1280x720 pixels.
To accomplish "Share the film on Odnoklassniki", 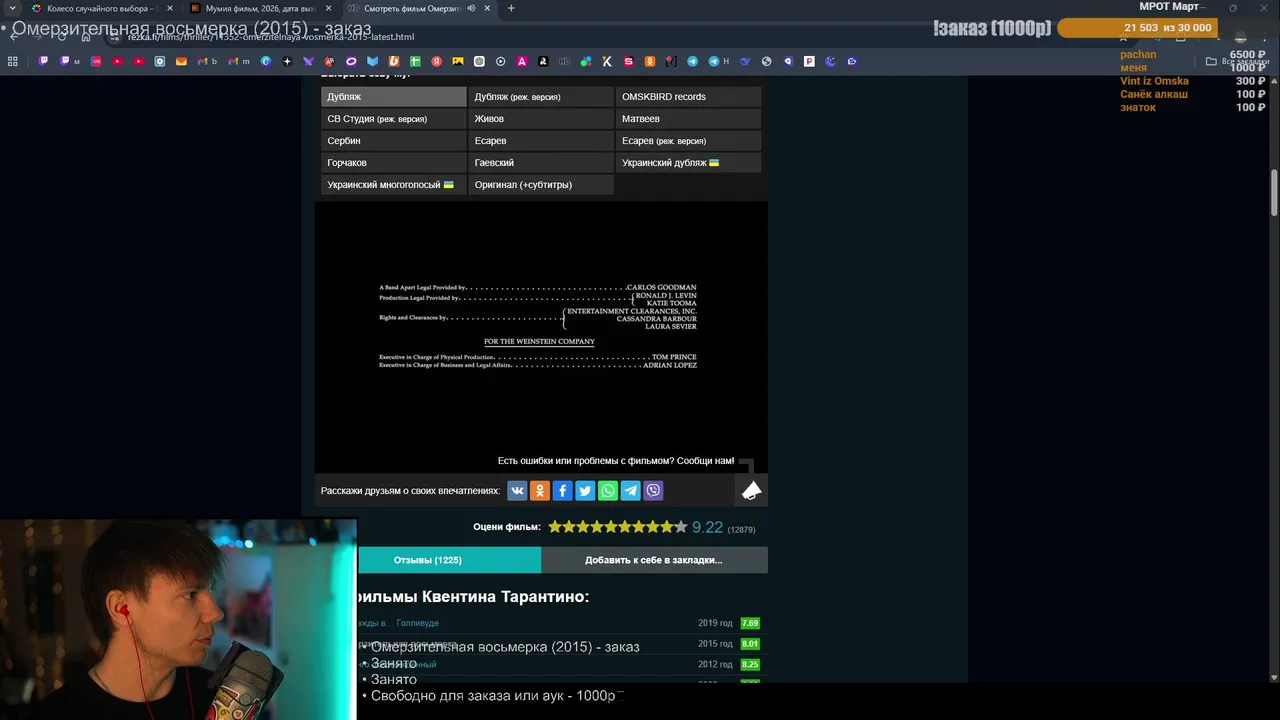I will tap(540, 490).
